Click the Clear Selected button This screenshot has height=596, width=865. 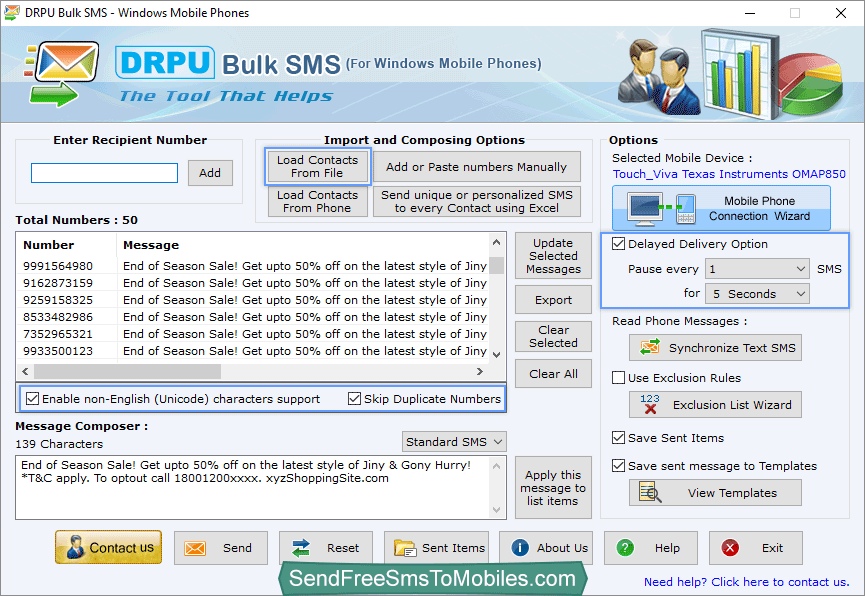[x=553, y=336]
